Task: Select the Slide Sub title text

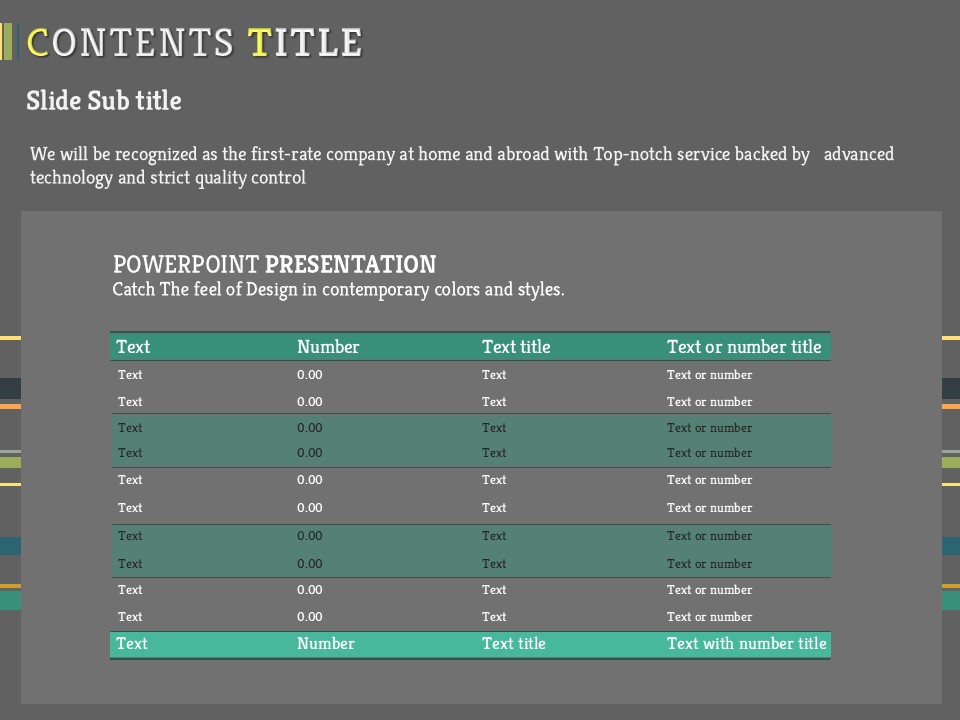Action: click(104, 101)
